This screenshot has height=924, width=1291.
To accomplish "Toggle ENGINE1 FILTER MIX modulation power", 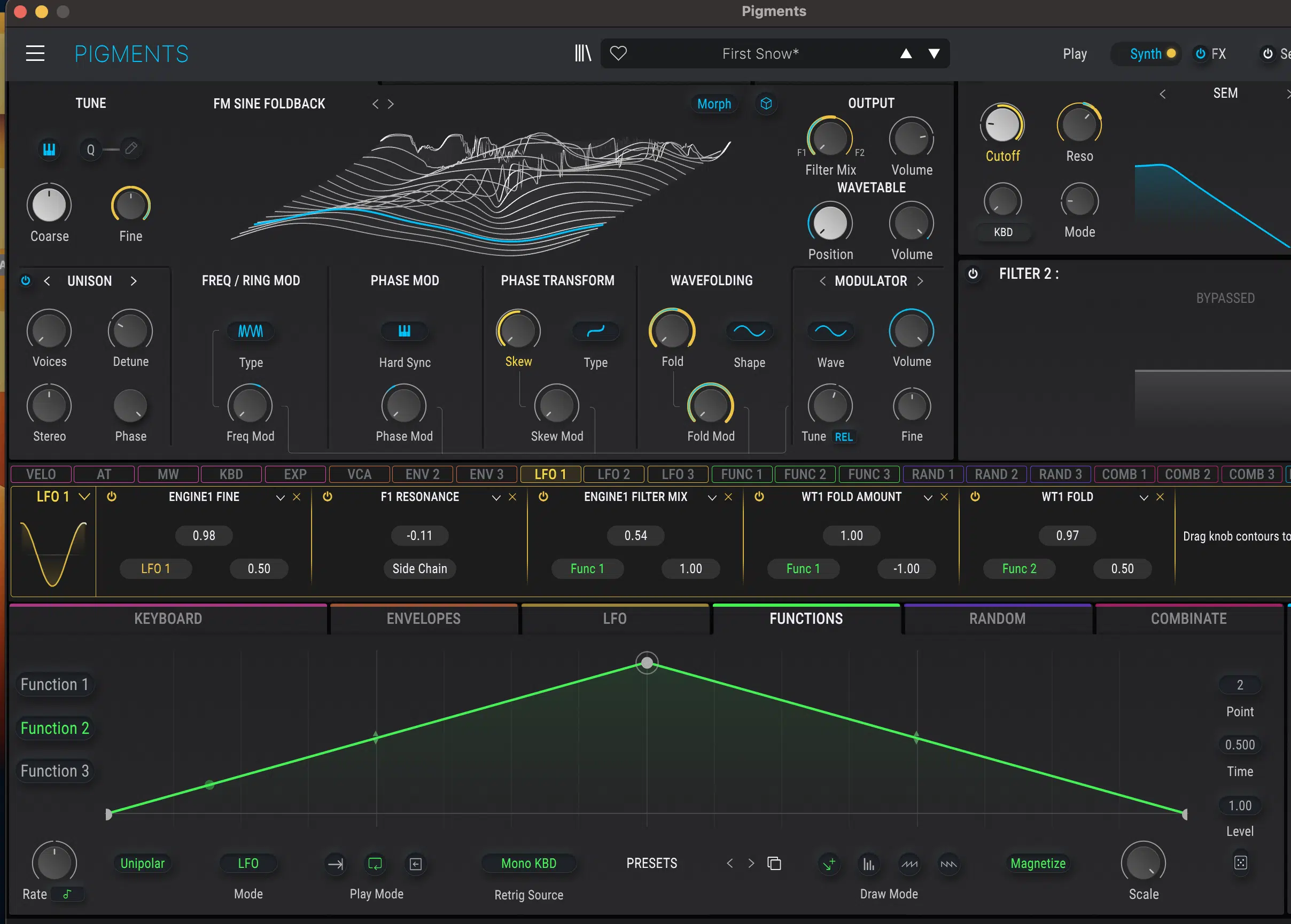I will tap(543, 497).
